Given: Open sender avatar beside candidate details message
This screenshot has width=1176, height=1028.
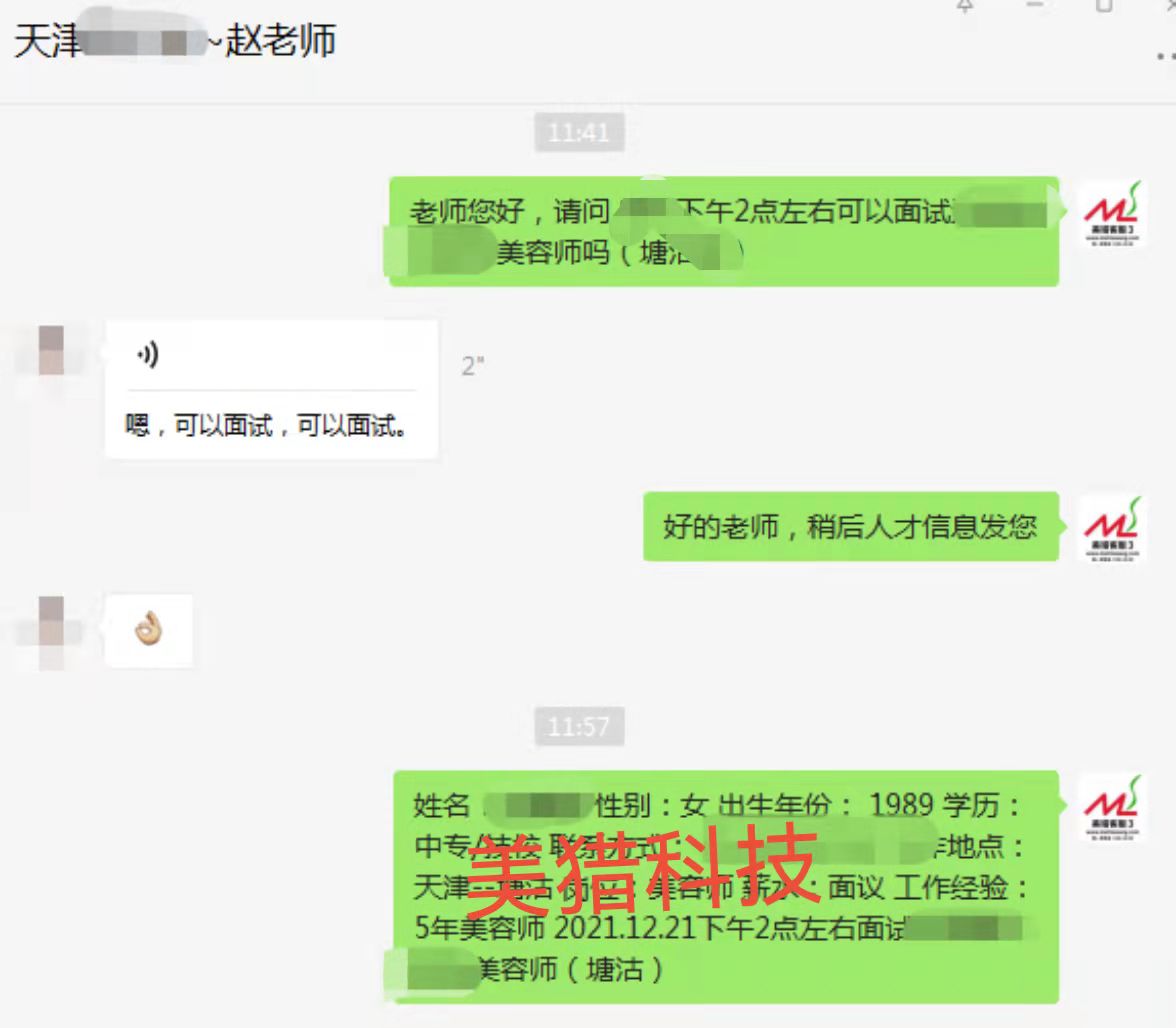Looking at the screenshot, I should click(1112, 809).
